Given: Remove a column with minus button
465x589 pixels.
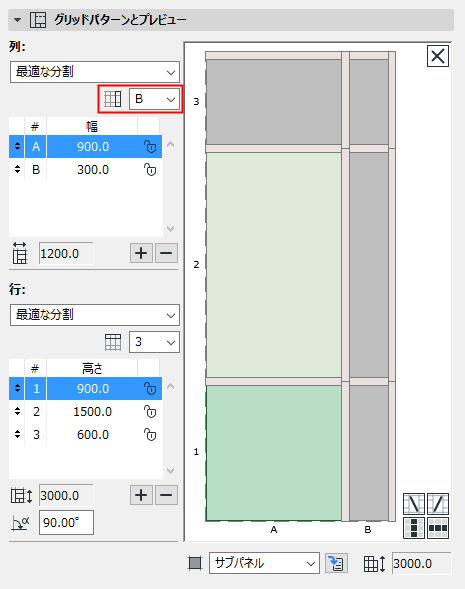Looking at the screenshot, I should point(166,253).
